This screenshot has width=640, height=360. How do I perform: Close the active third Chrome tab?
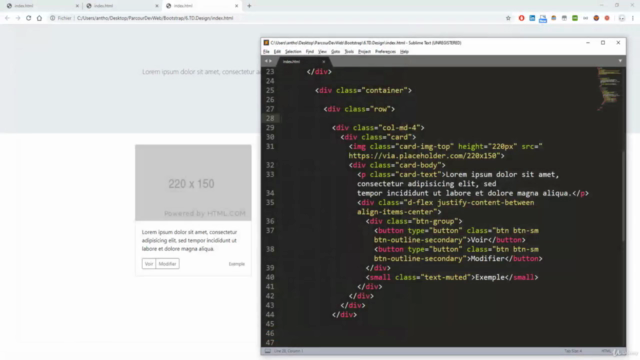[236, 6]
